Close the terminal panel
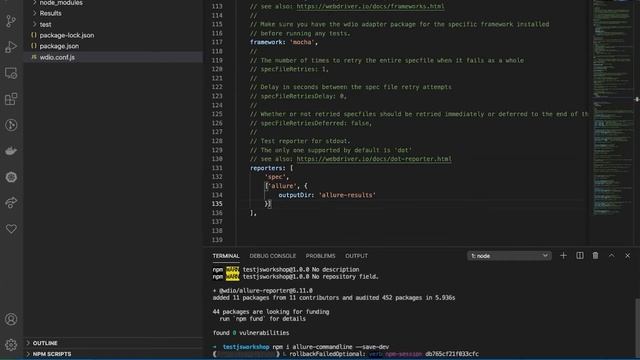 (627, 256)
